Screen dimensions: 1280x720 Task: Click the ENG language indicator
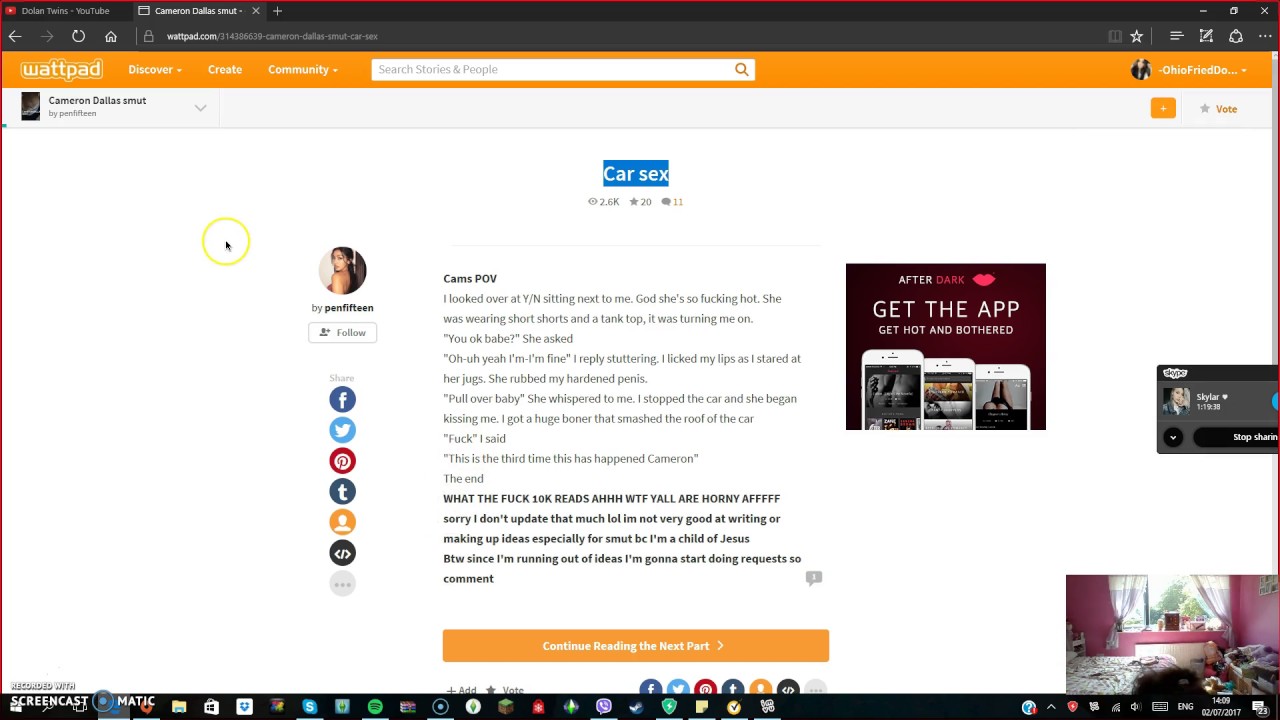click(1185, 707)
